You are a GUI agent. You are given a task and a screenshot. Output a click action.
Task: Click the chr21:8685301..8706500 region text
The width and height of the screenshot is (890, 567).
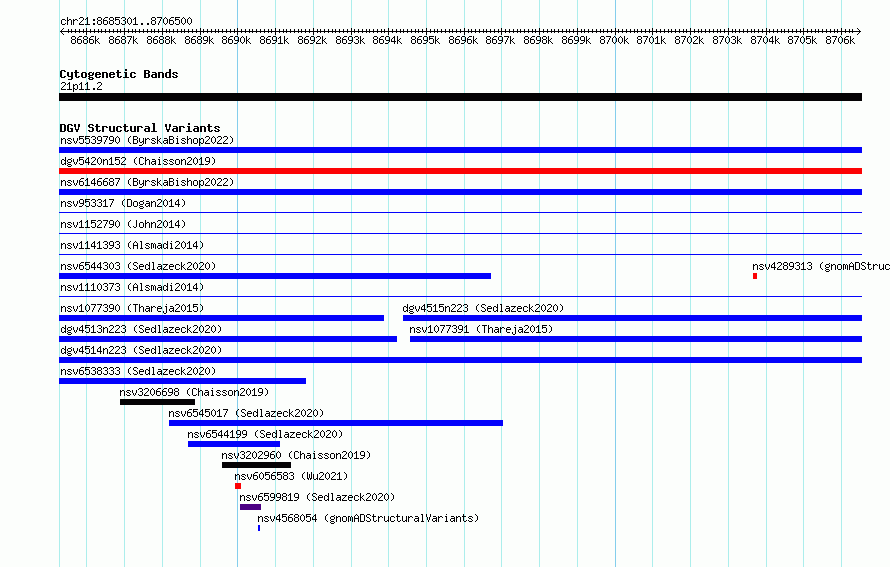click(x=126, y=21)
